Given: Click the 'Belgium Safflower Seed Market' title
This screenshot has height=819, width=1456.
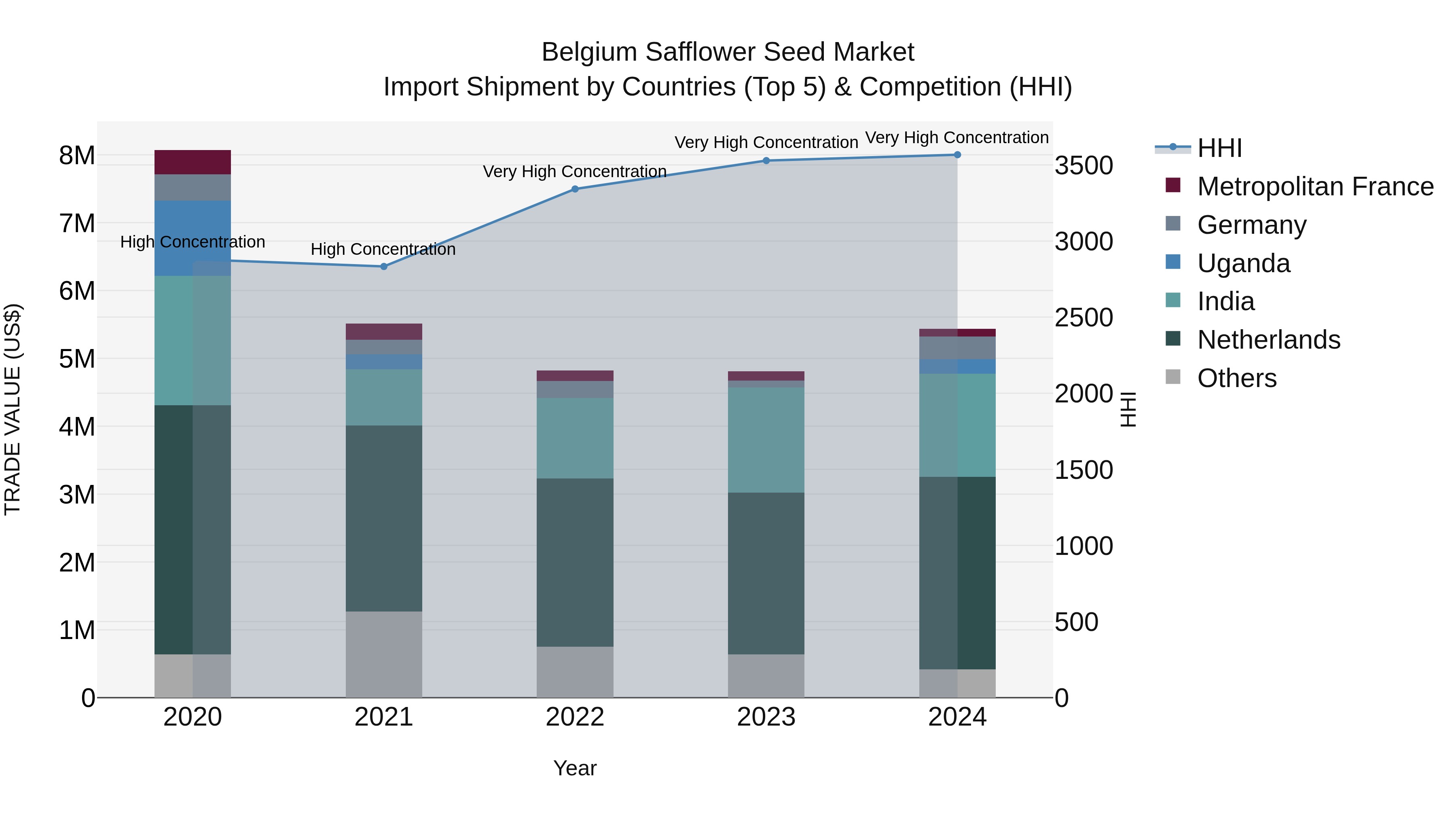Looking at the screenshot, I should 728,52.
